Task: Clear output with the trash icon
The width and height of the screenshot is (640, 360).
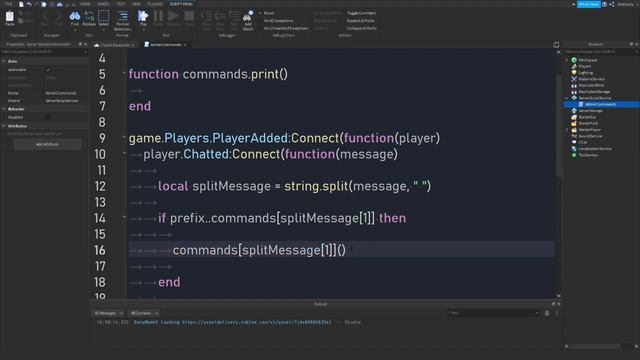Action: [547, 313]
